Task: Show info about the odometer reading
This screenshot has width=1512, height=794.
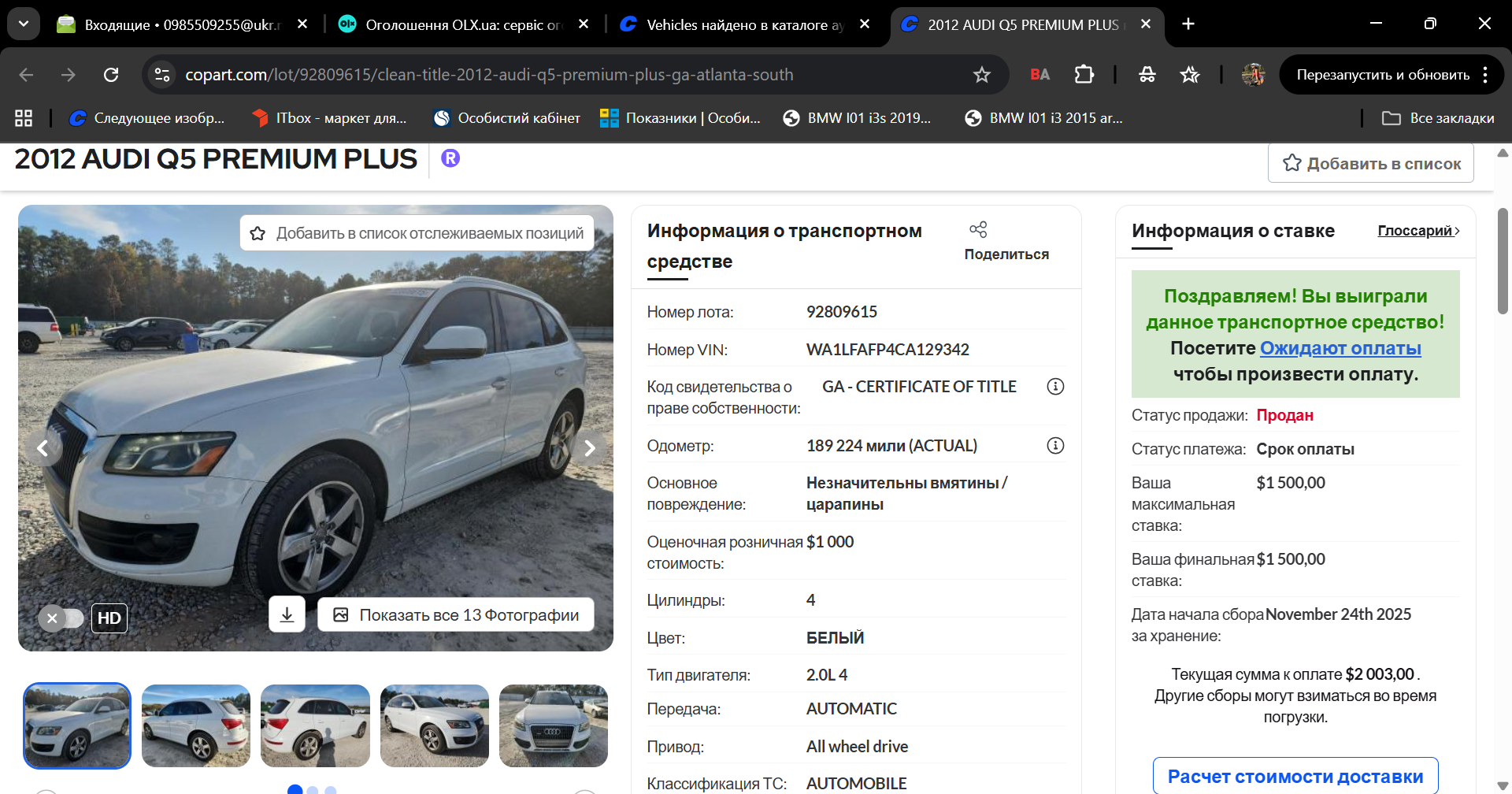Action: coord(1055,446)
